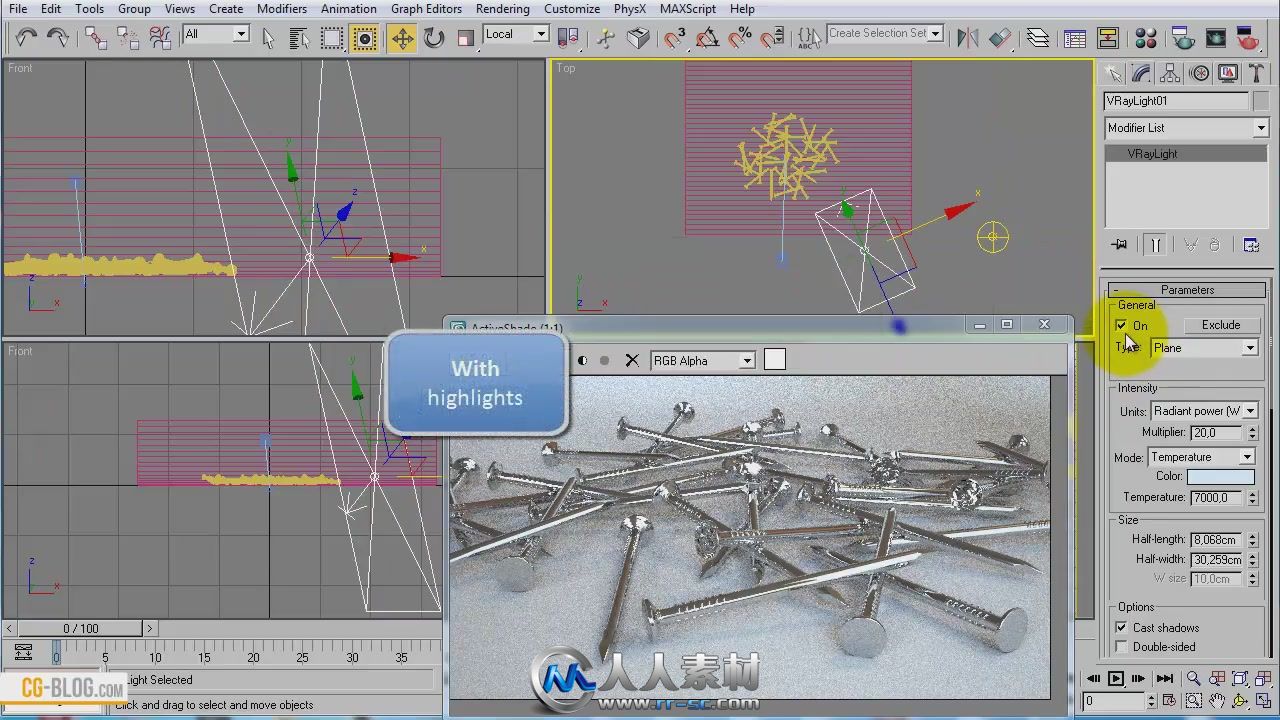Click Rectangular Selection Region icon

click(332, 38)
